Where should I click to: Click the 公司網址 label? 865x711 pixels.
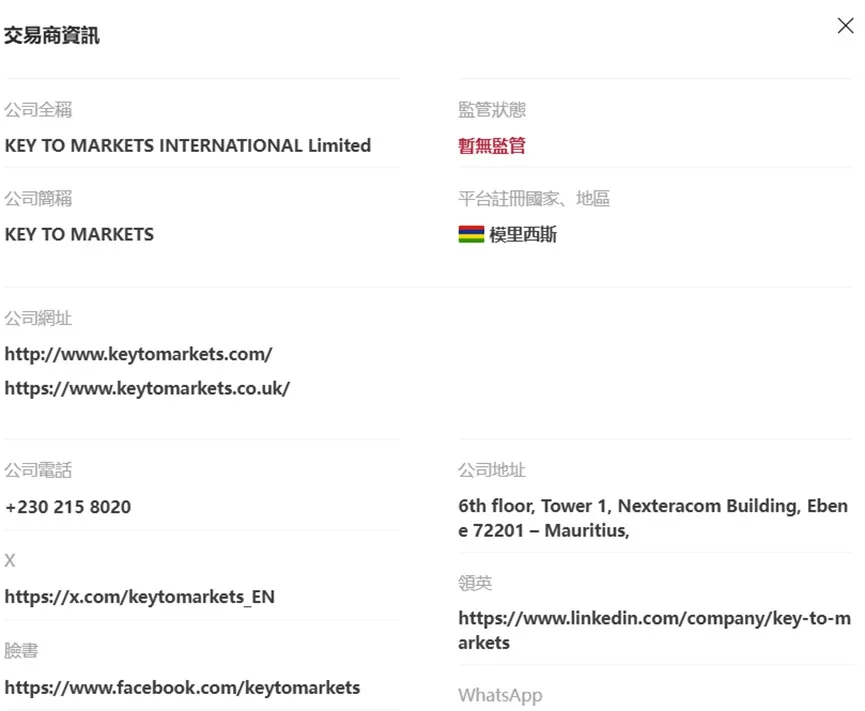click(38, 318)
